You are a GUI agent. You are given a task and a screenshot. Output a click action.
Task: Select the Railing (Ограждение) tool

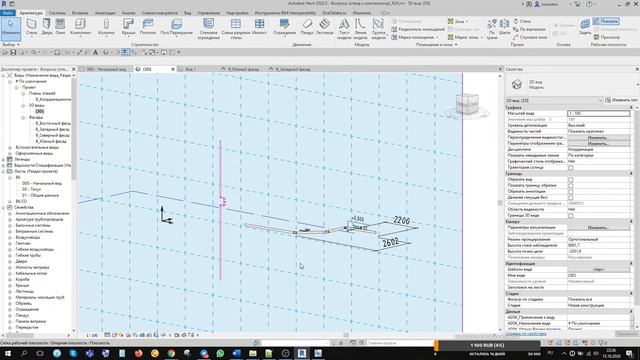284,27
